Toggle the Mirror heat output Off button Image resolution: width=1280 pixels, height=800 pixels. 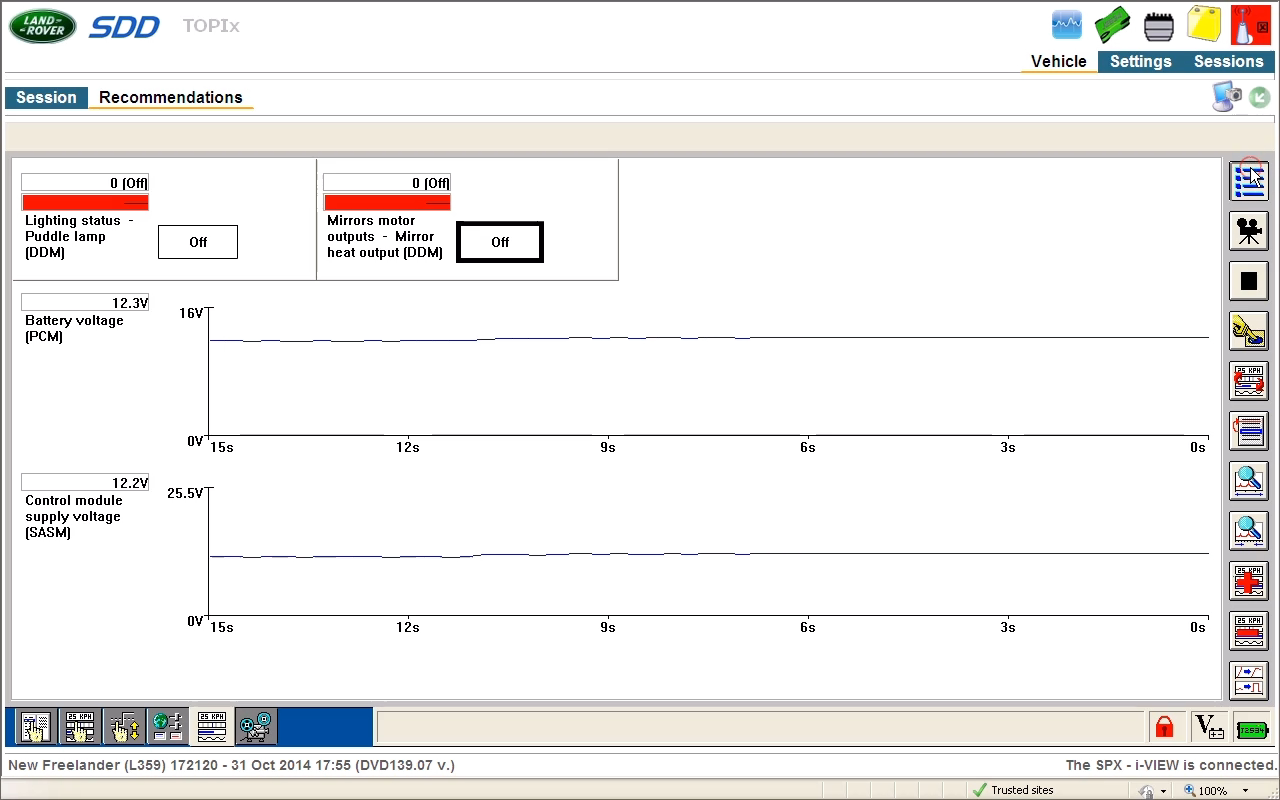(500, 242)
